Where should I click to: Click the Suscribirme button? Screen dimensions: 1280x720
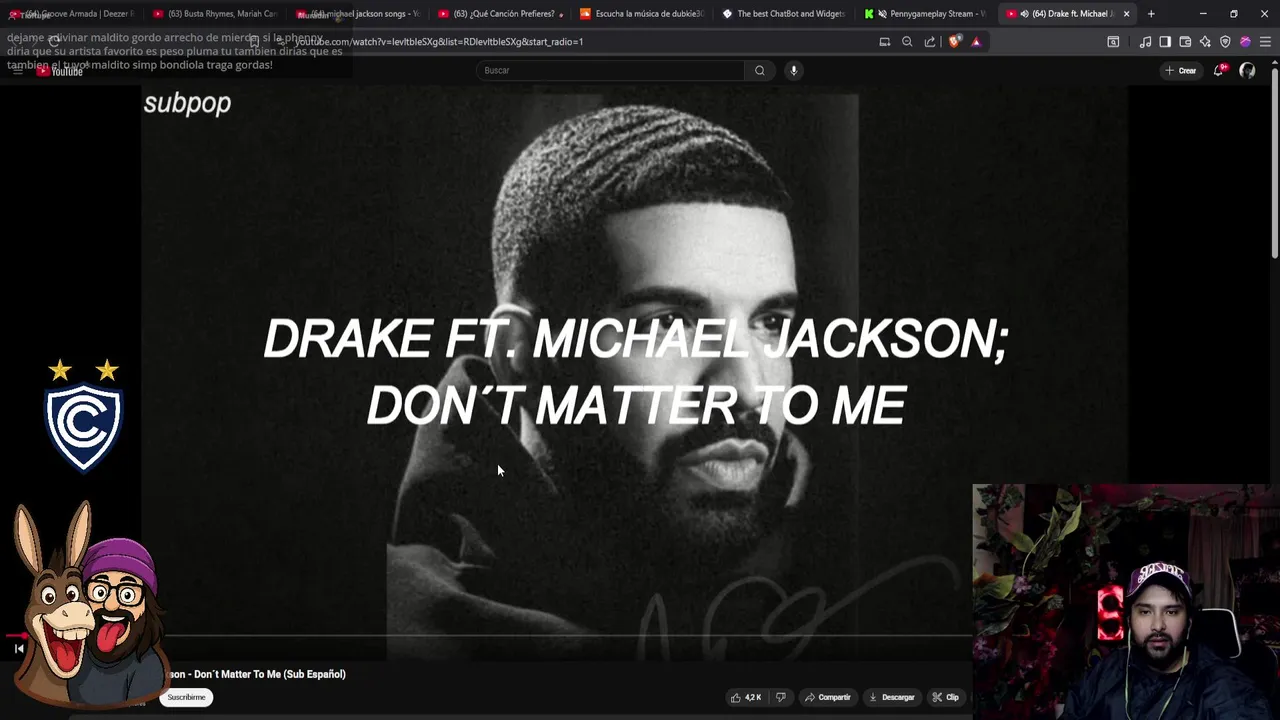(186, 697)
